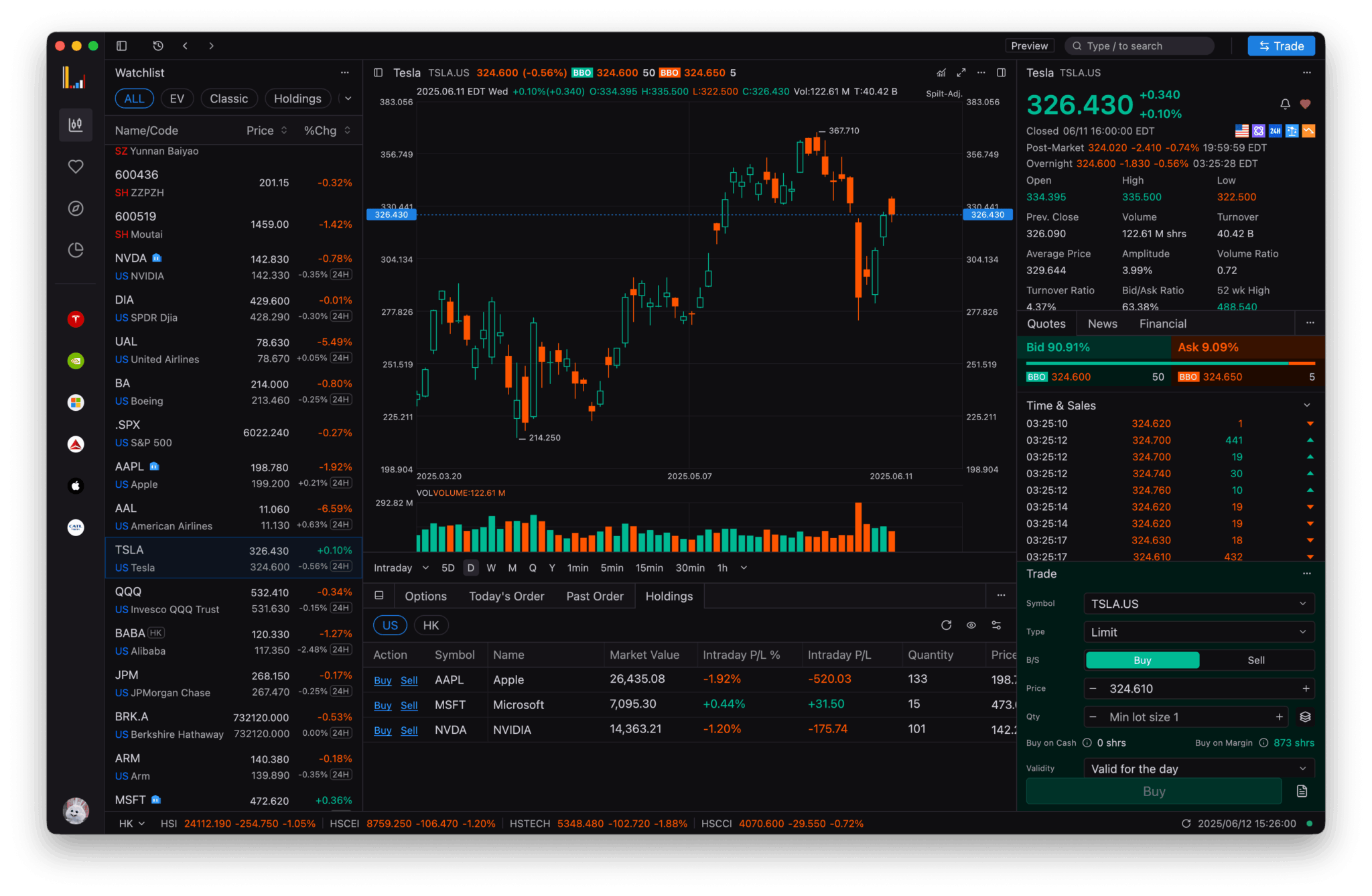The height and width of the screenshot is (896, 1372).
Task: Click the Bid/Ask ratio bar
Action: click(x=1169, y=363)
